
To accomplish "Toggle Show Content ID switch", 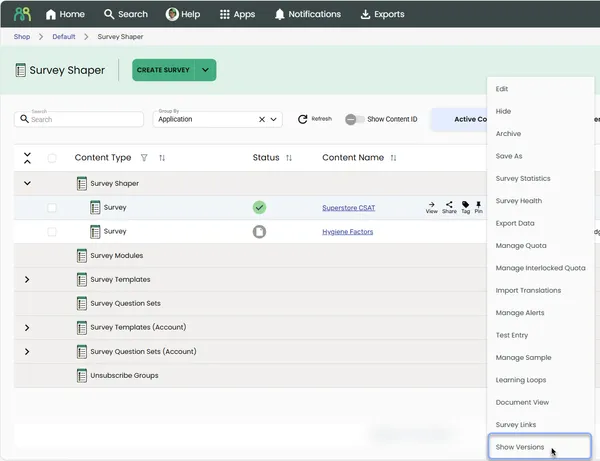I will coord(354,119).
